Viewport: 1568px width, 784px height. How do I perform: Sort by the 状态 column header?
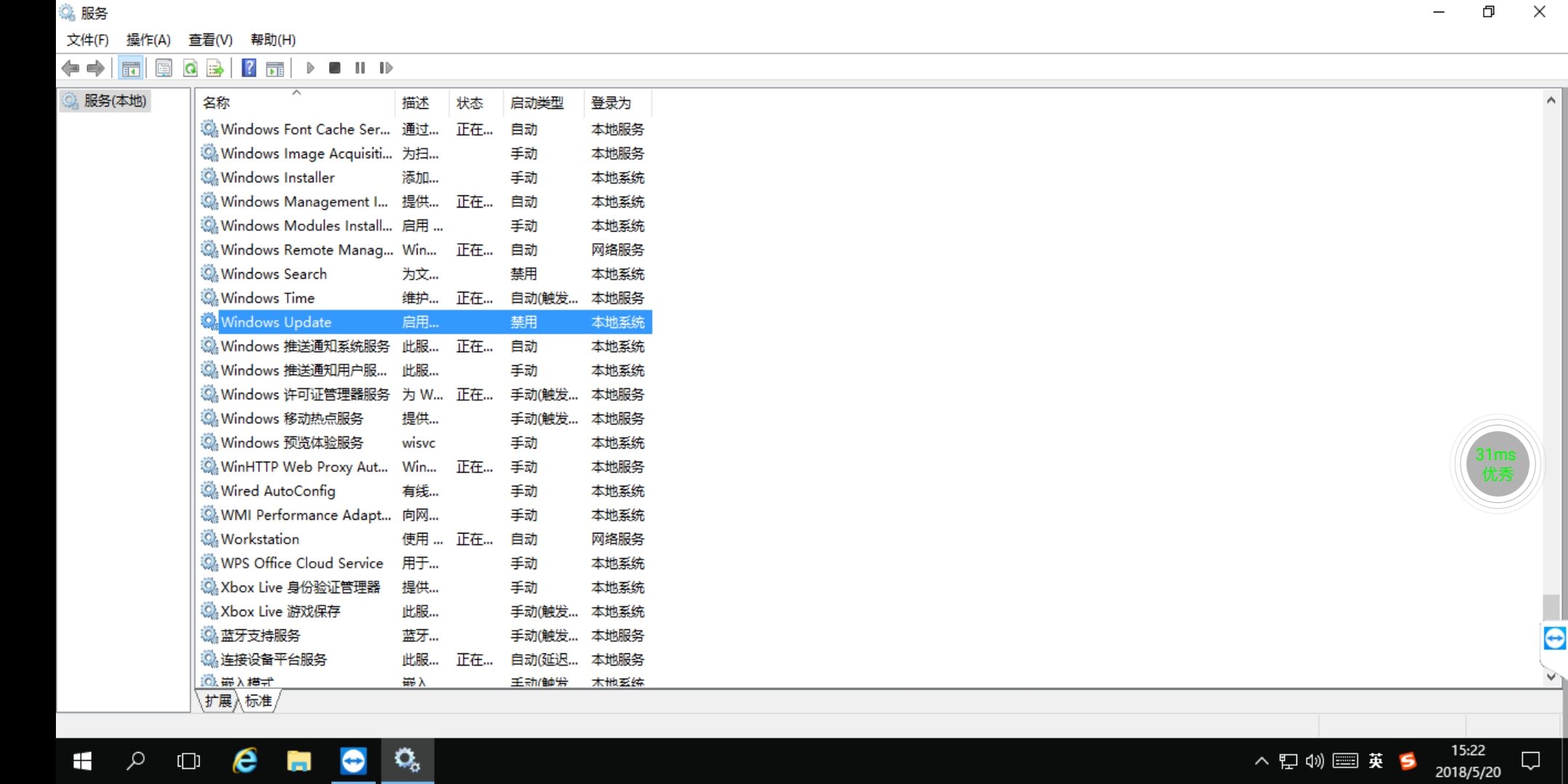click(x=476, y=102)
